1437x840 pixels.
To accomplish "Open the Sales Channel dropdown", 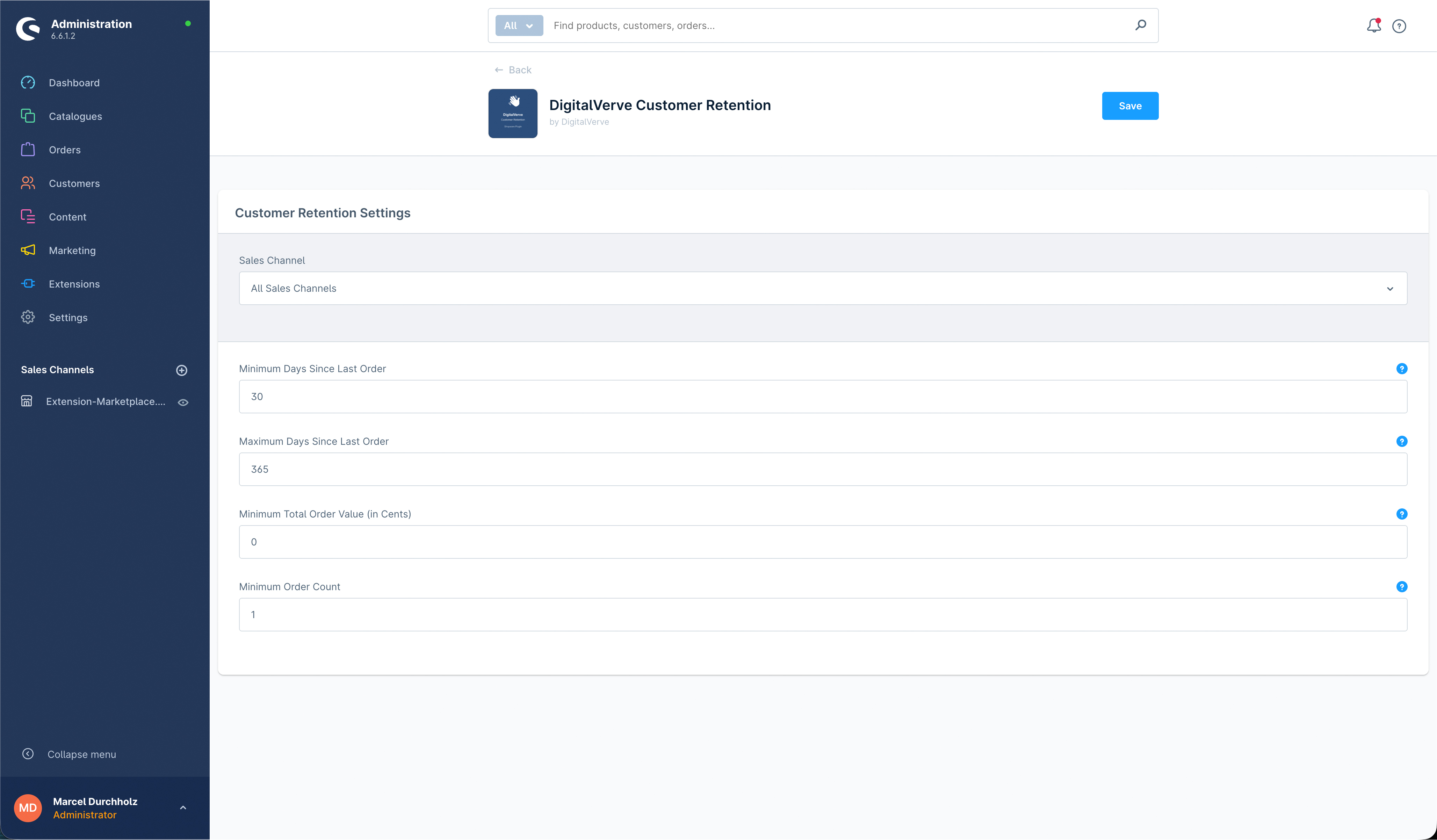I will 822,289.
